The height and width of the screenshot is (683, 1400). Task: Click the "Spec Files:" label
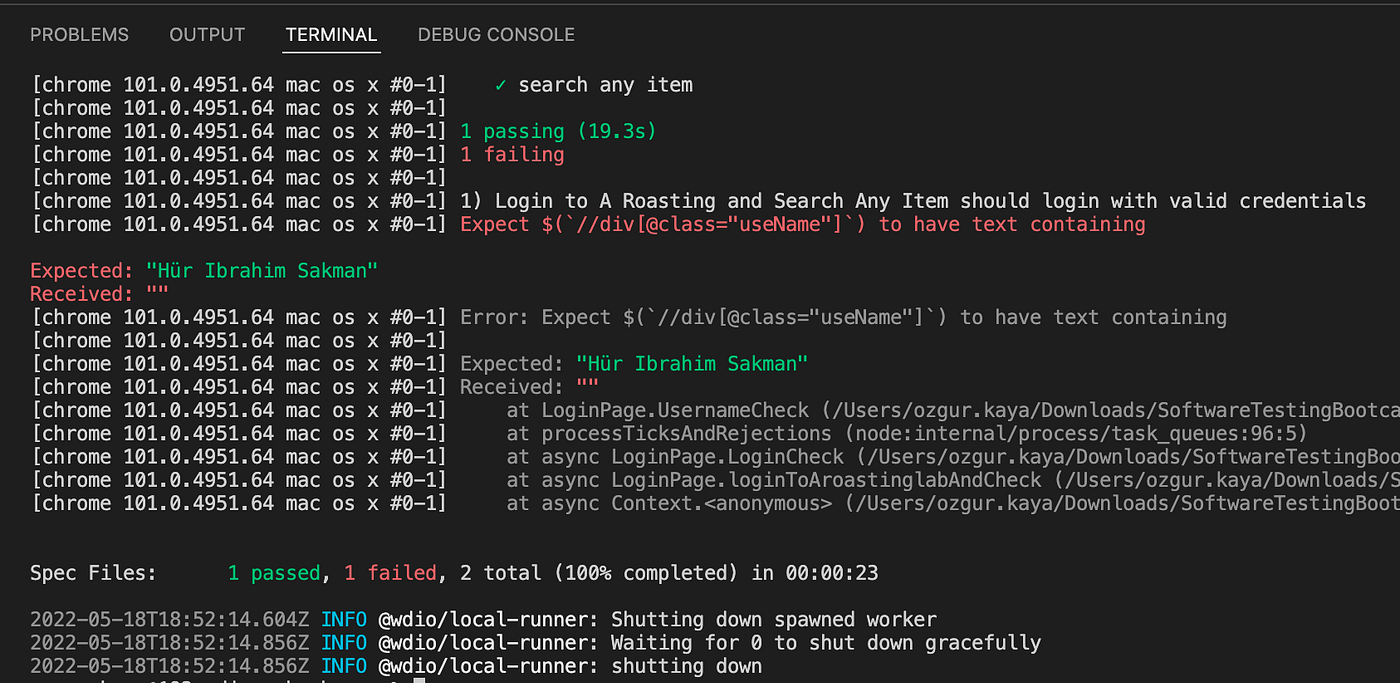click(x=93, y=573)
